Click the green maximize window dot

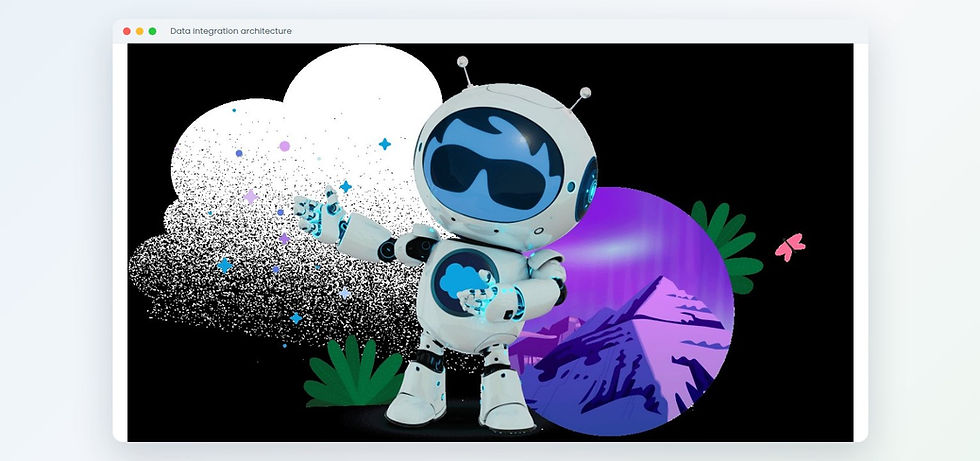click(152, 31)
